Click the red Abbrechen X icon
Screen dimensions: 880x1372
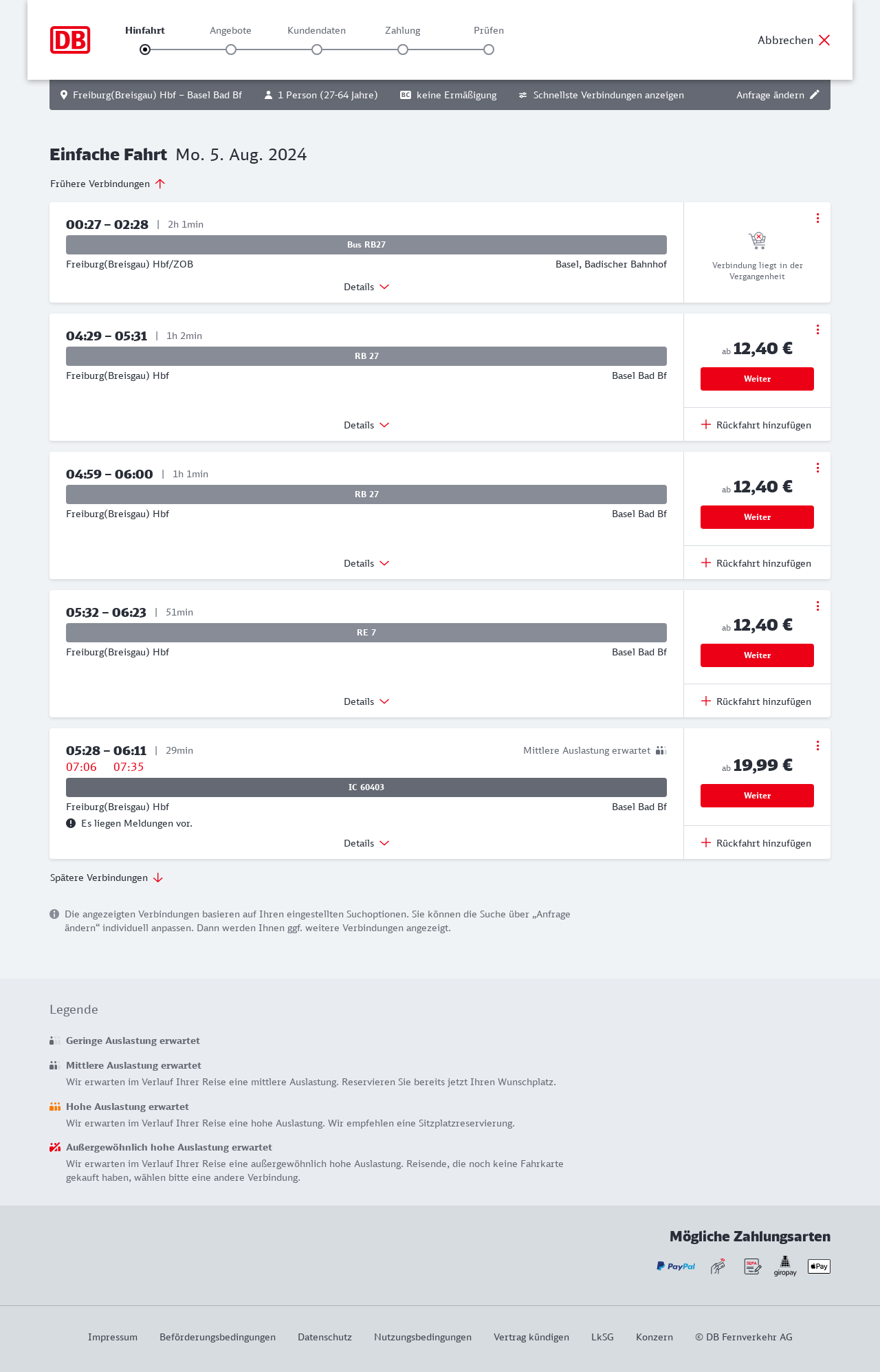point(824,40)
